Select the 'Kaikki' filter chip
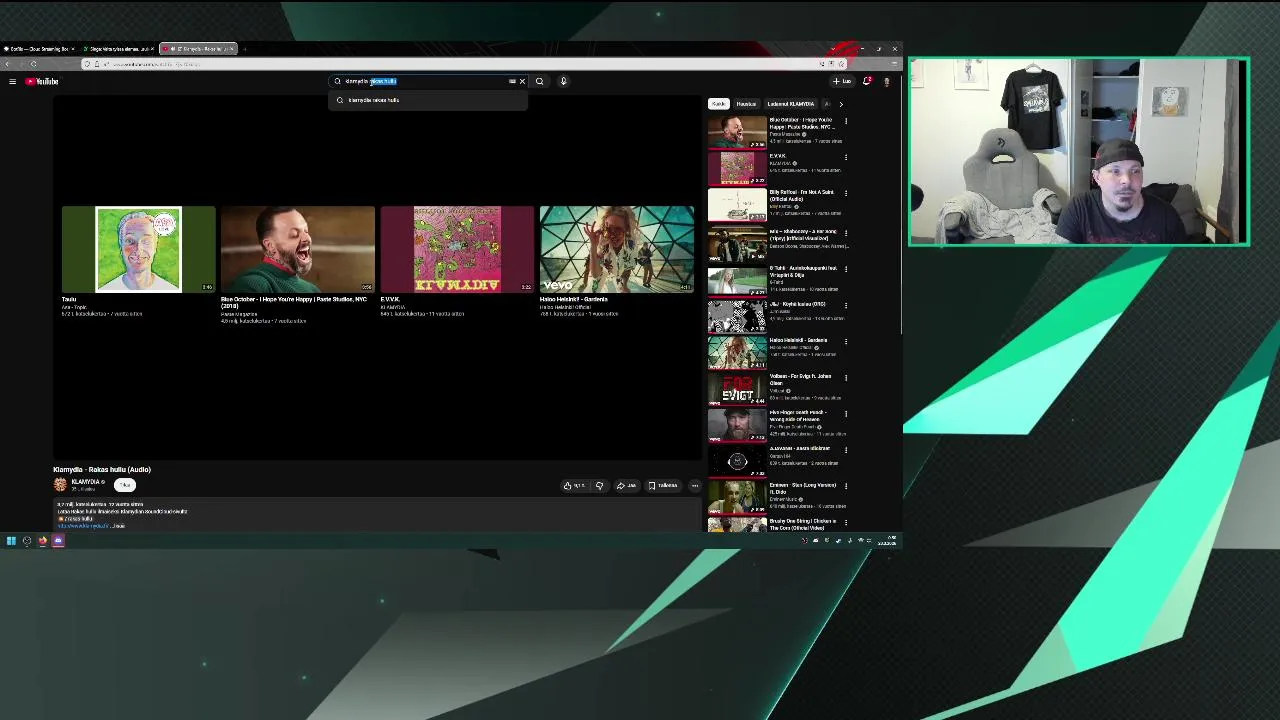1280x720 pixels. click(x=718, y=104)
